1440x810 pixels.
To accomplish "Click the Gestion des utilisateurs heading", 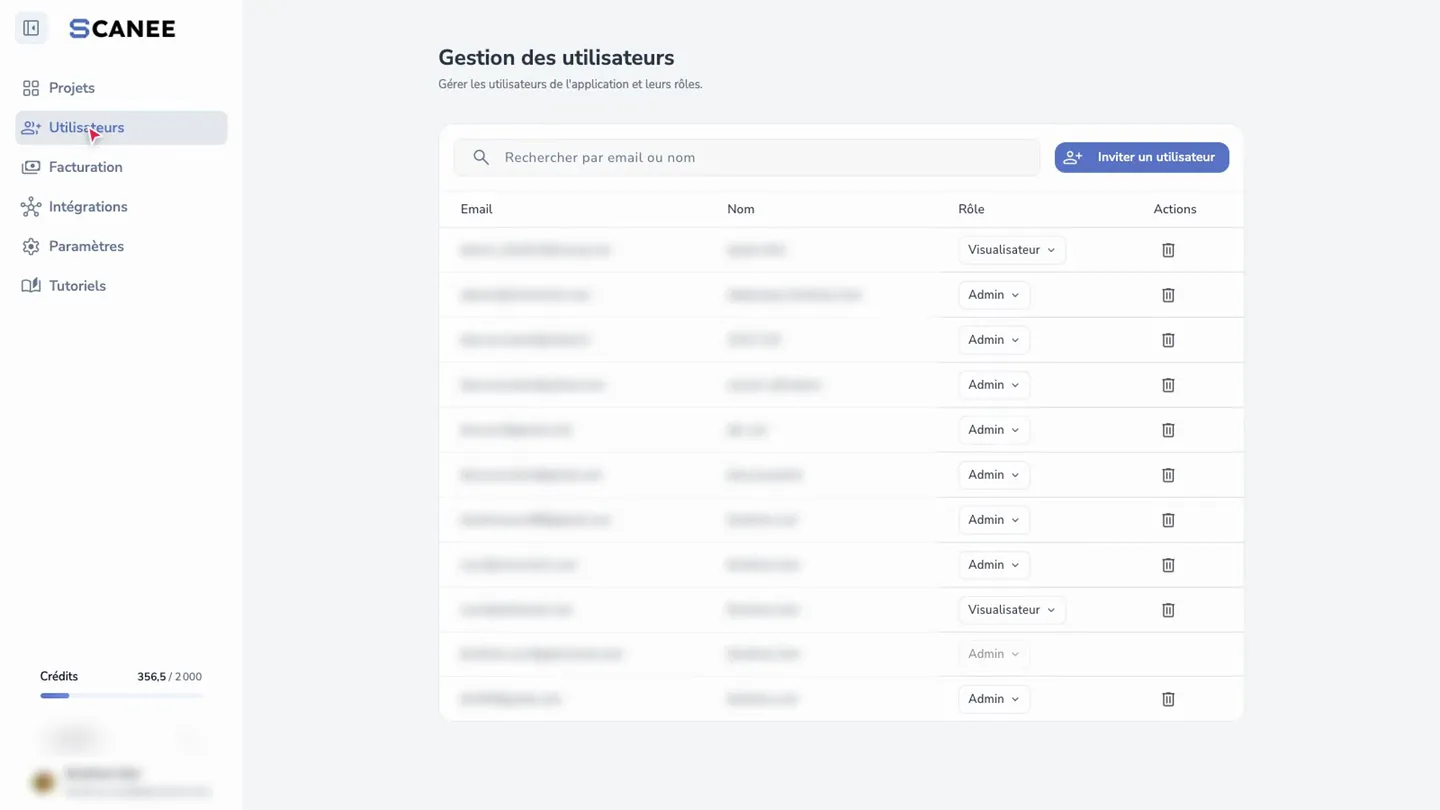I will tap(556, 58).
